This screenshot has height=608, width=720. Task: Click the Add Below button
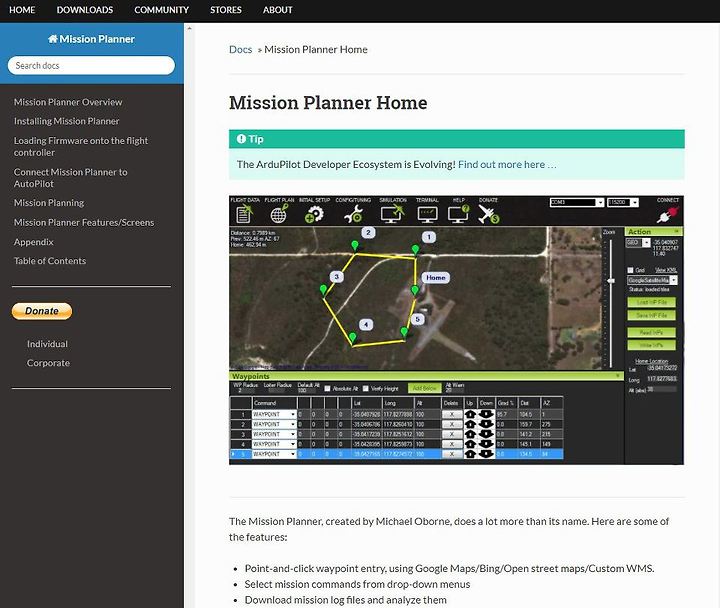(424, 388)
